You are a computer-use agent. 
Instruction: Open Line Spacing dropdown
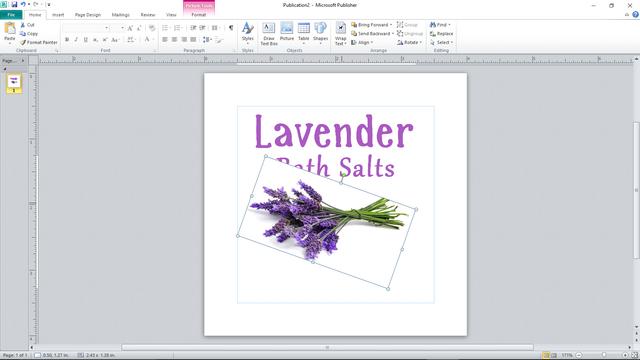coord(207,40)
